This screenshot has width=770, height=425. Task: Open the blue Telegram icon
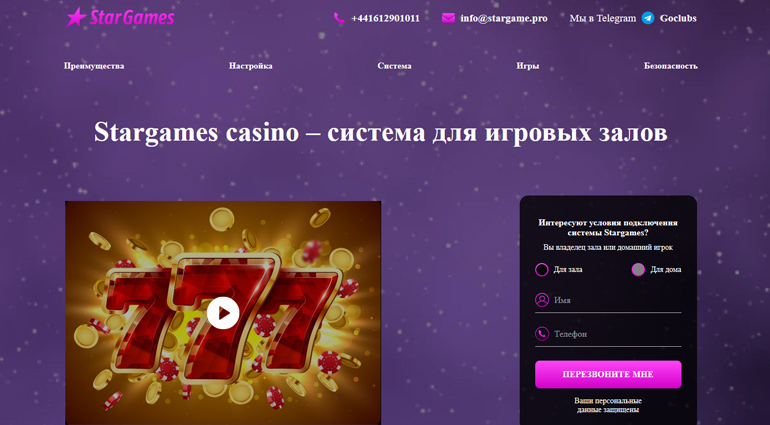(x=648, y=18)
